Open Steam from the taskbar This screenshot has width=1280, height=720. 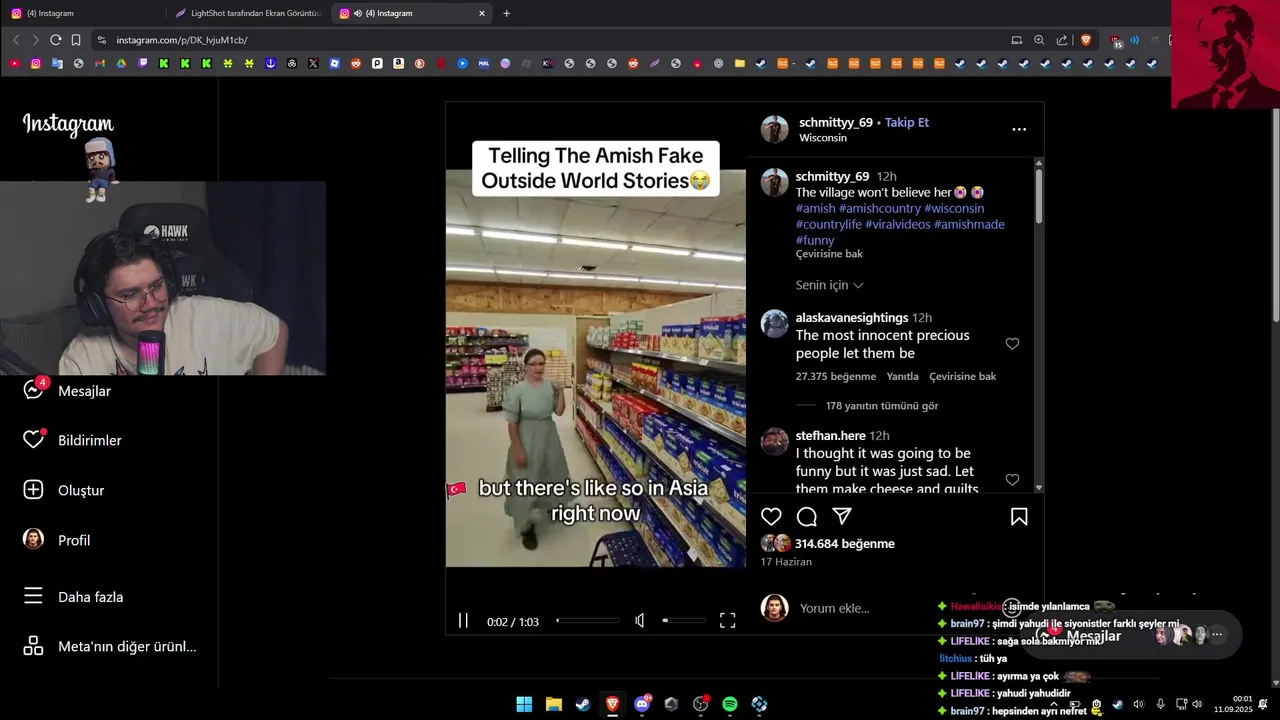[x=583, y=704]
